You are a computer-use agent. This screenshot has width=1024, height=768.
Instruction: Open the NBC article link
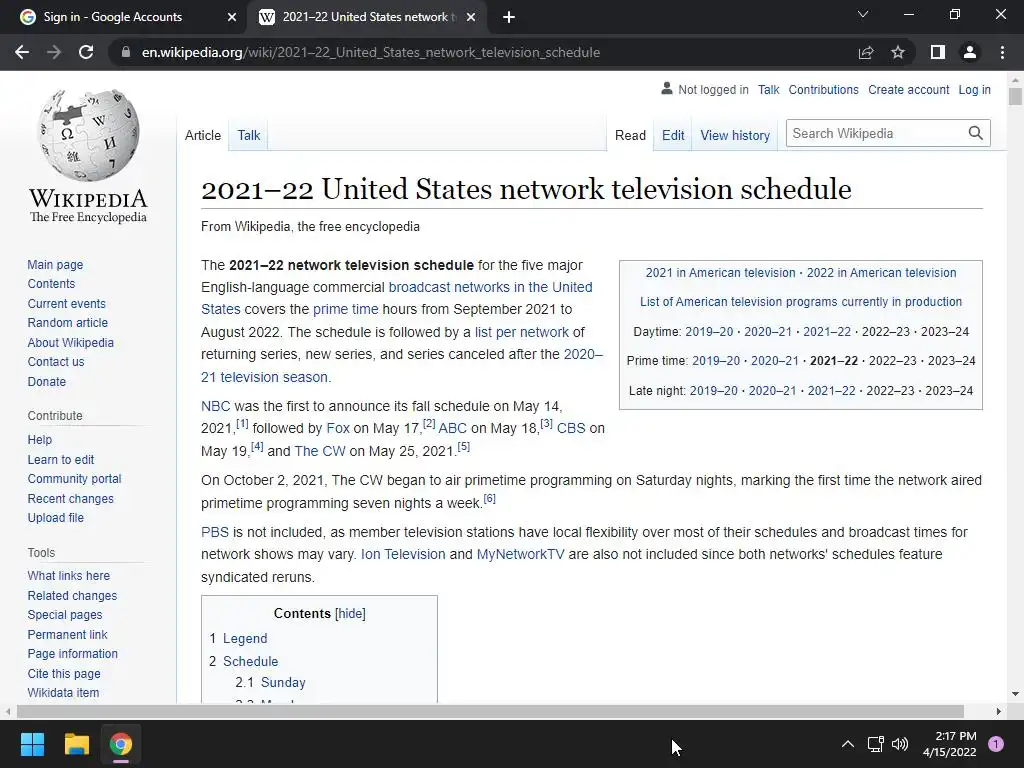[x=216, y=406]
